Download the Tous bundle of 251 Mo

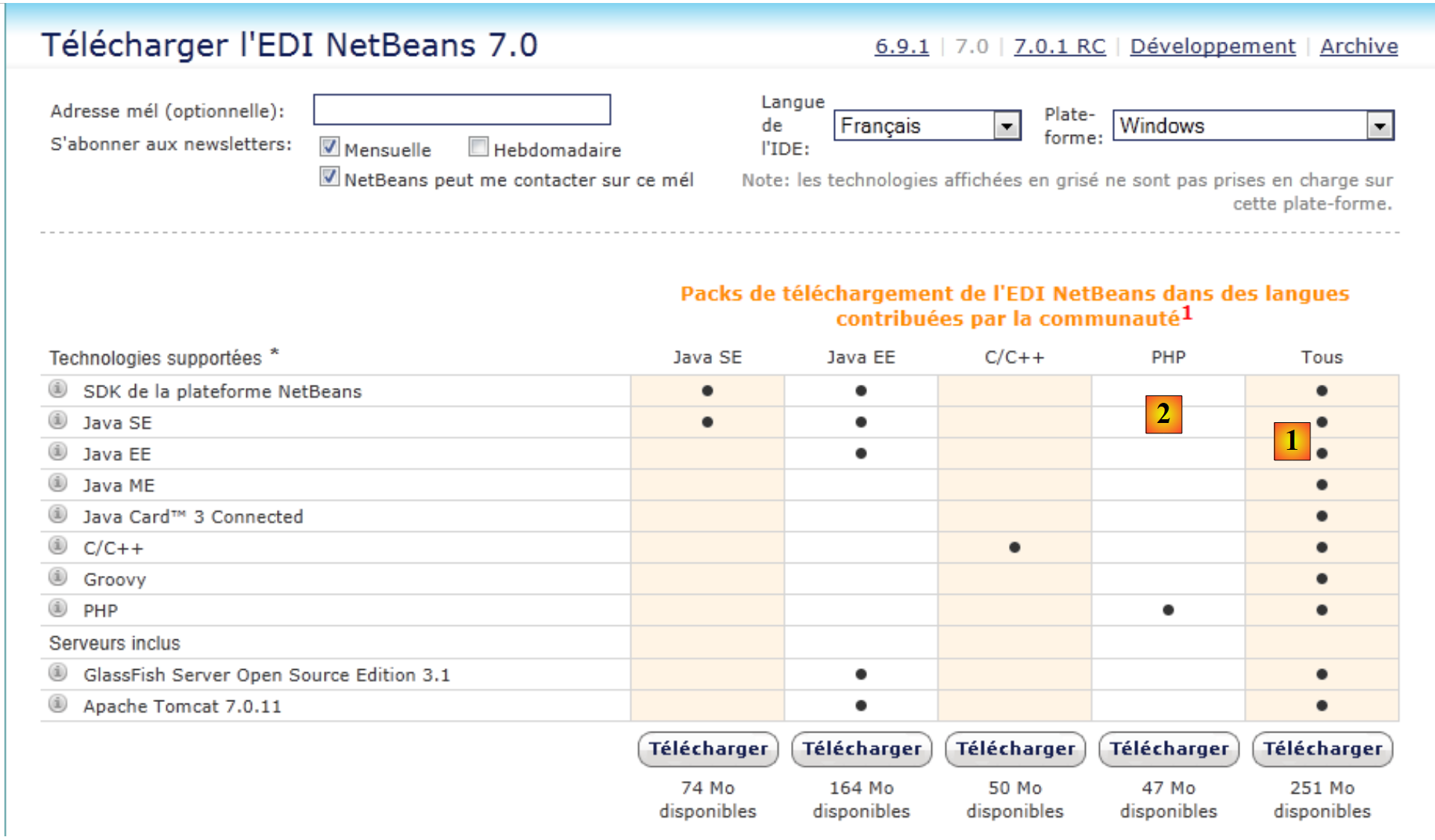[1322, 749]
